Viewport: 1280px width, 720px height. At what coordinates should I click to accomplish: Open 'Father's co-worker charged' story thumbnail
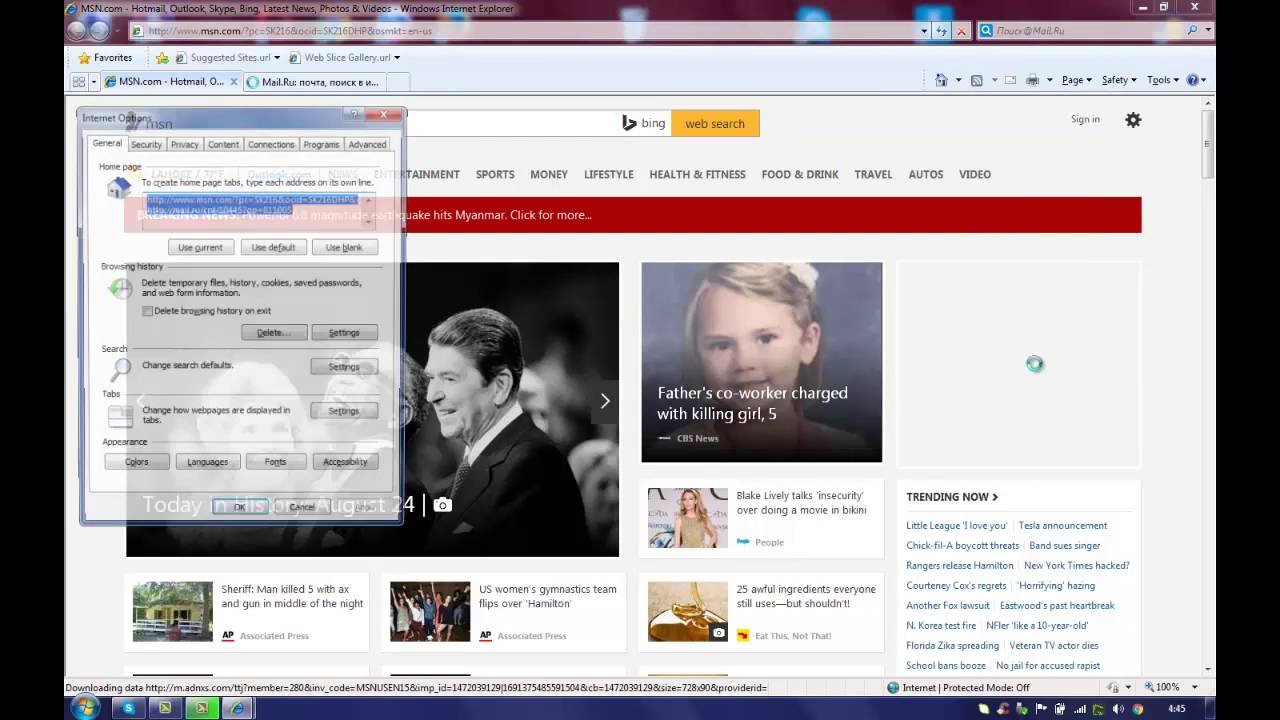762,362
